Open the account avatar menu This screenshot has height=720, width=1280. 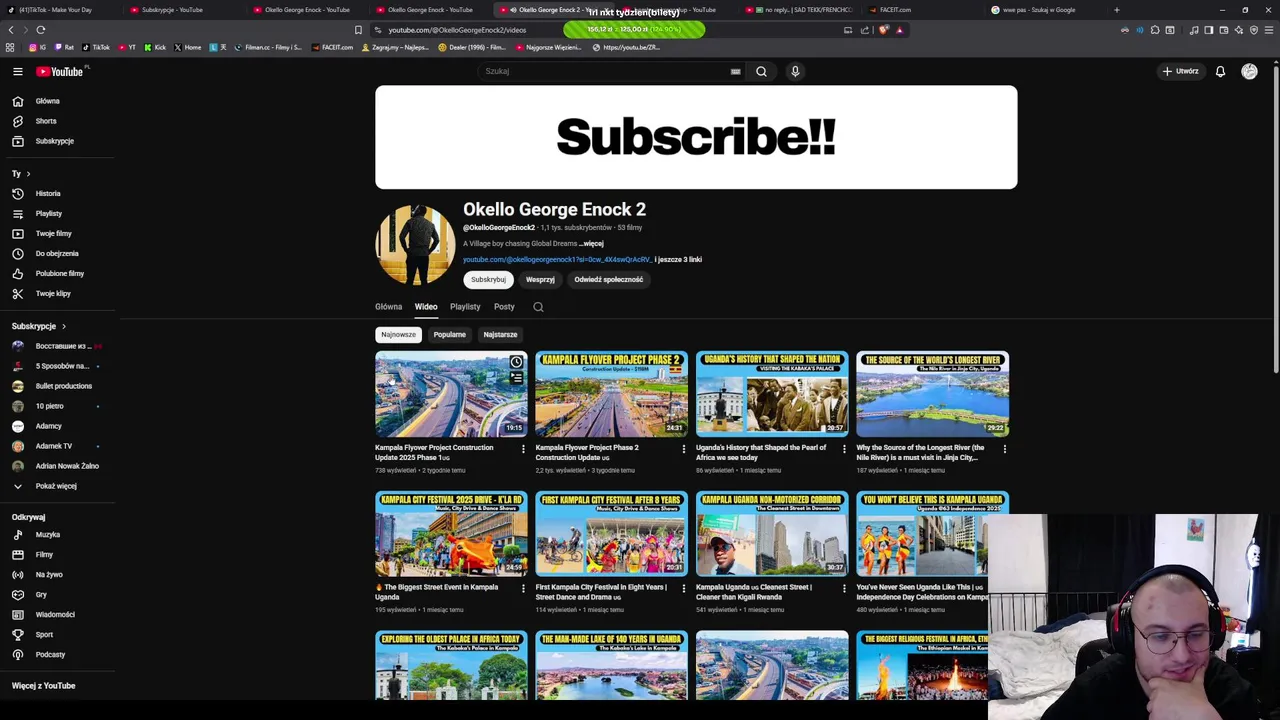(1249, 71)
